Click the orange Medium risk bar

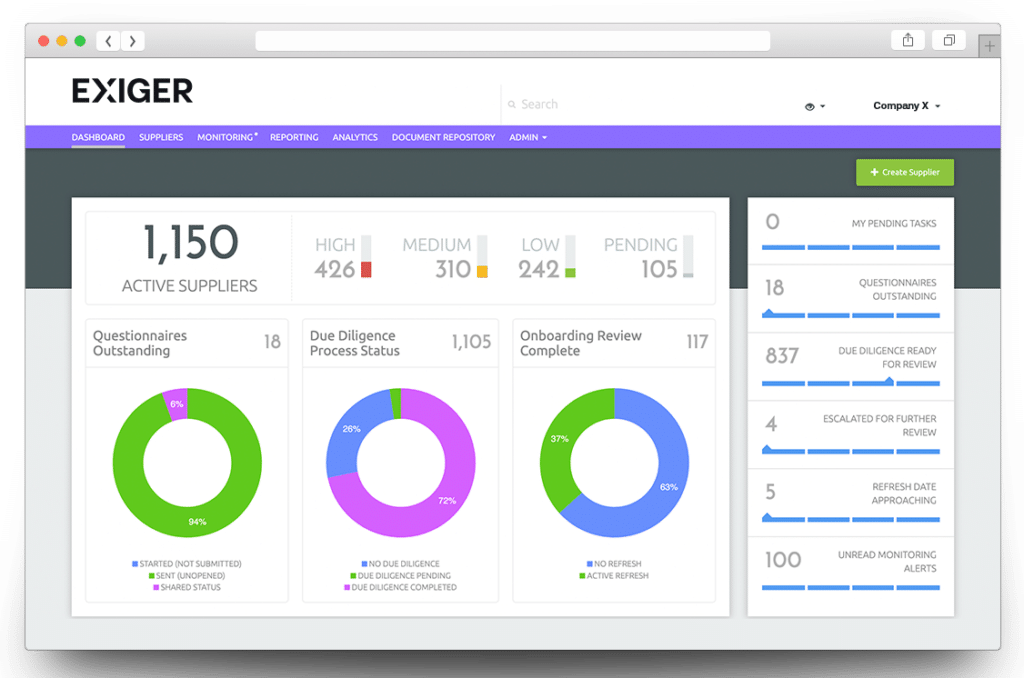[483, 272]
